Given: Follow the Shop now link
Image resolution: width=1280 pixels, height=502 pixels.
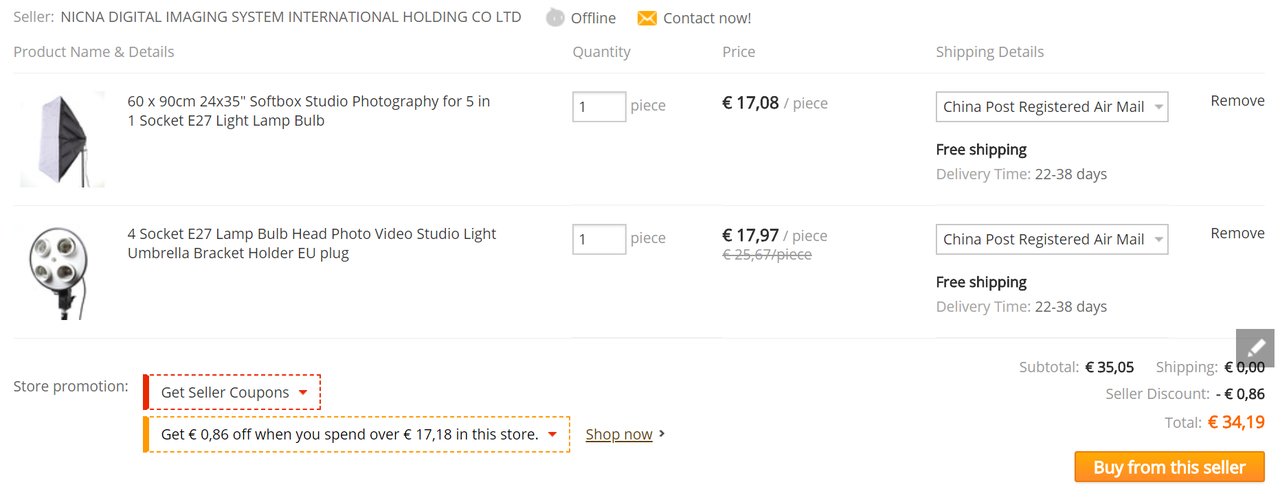Looking at the screenshot, I should point(619,434).
